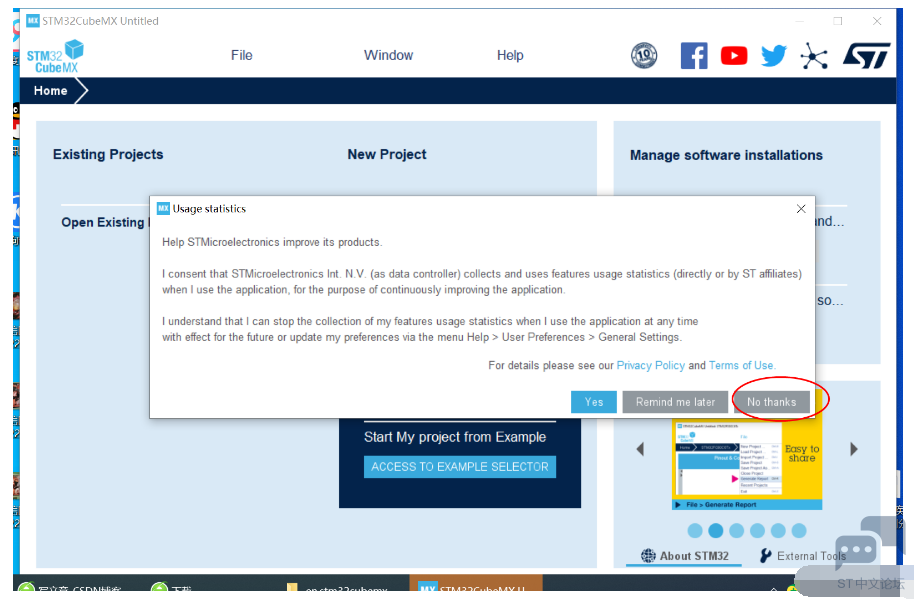
Task: Click the Existing Projects heading
Action: (108, 154)
